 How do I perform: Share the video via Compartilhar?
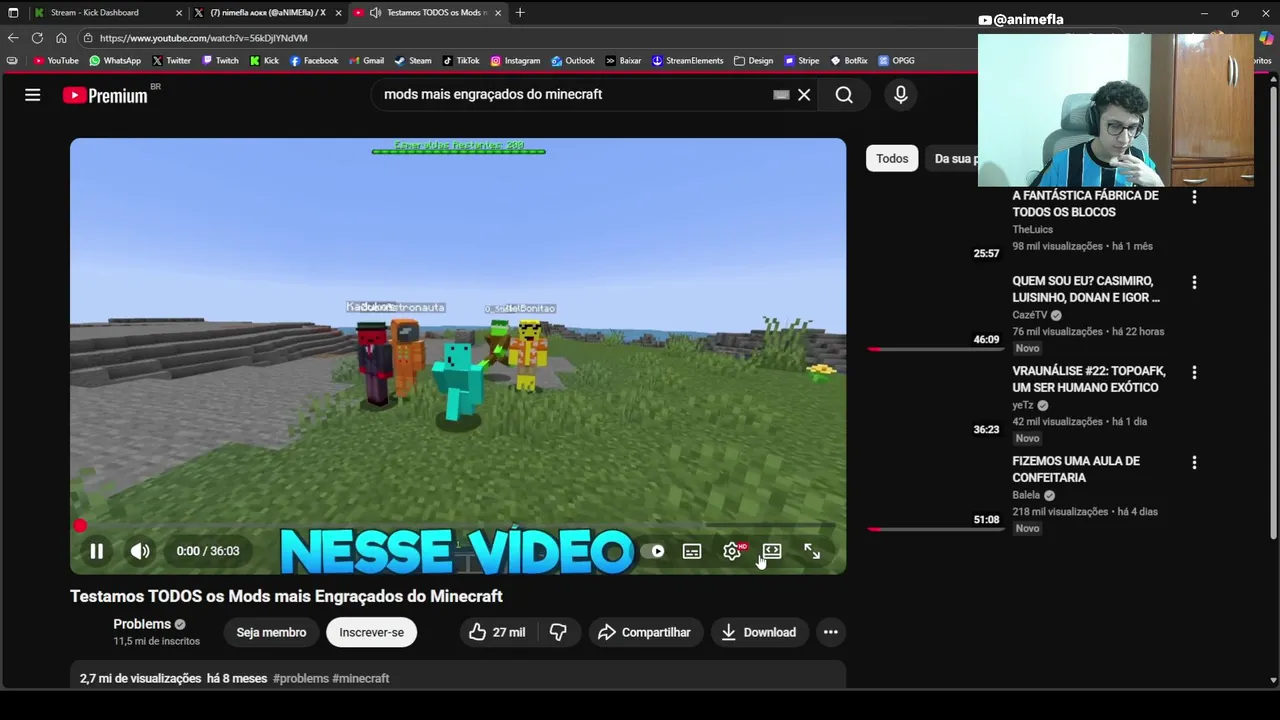pyautogui.click(x=645, y=632)
